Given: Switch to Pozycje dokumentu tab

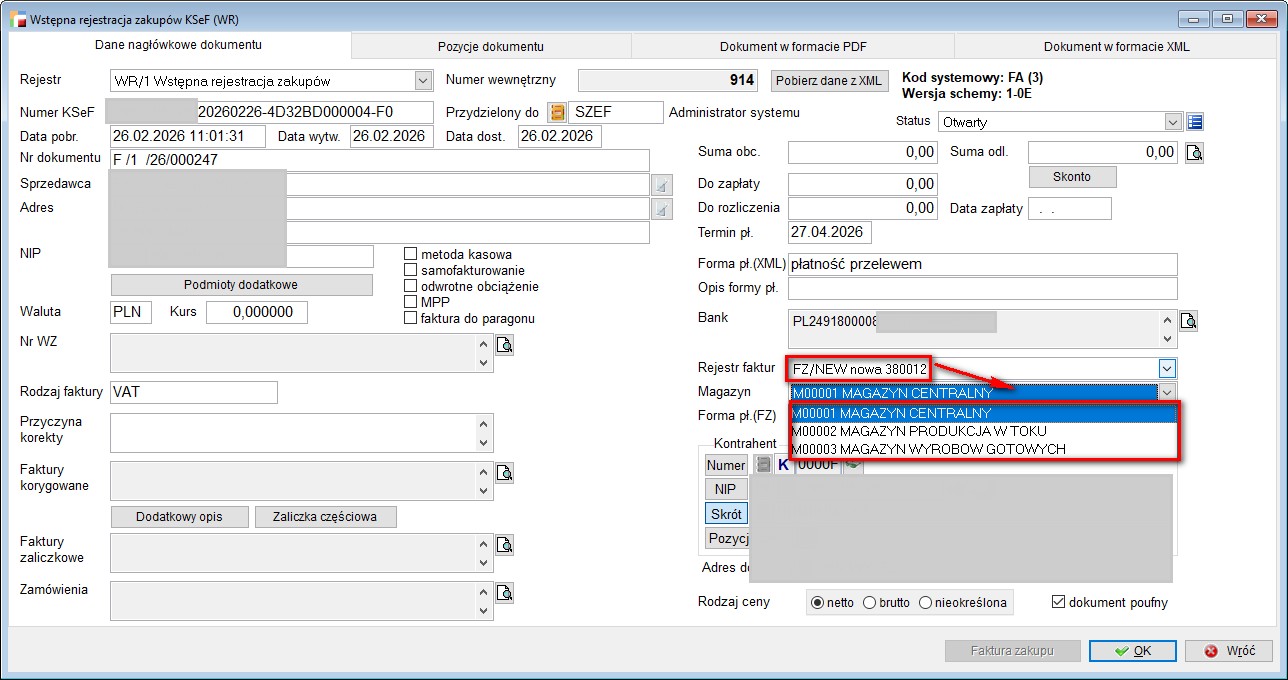Looking at the screenshot, I should point(490,46).
